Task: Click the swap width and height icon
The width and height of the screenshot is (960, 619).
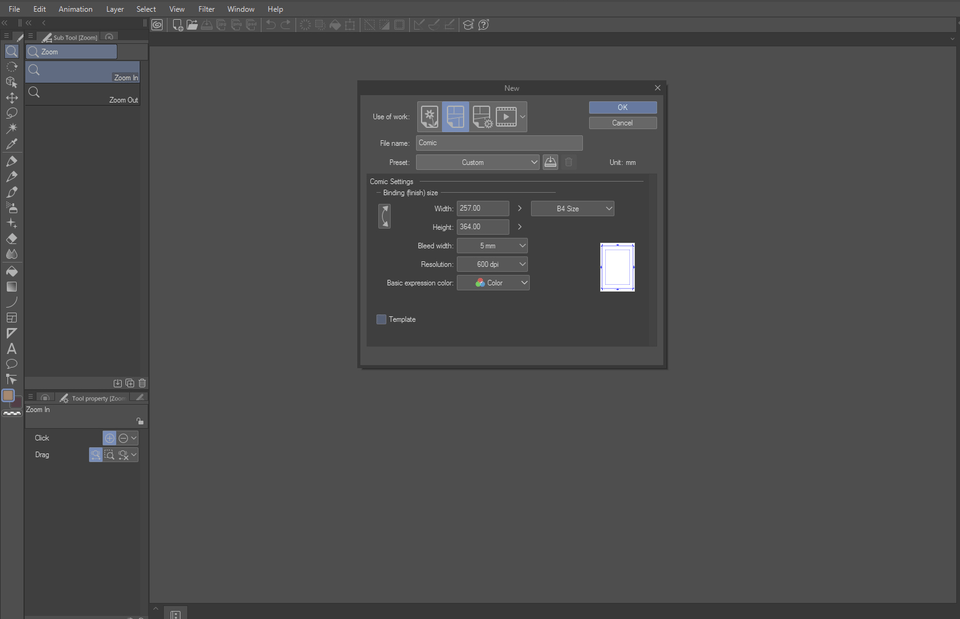Action: [384, 216]
